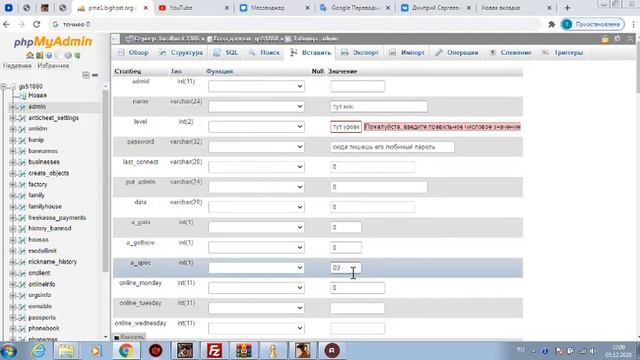Click the level value field
The width and height of the screenshot is (640, 360).
point(346,127)
